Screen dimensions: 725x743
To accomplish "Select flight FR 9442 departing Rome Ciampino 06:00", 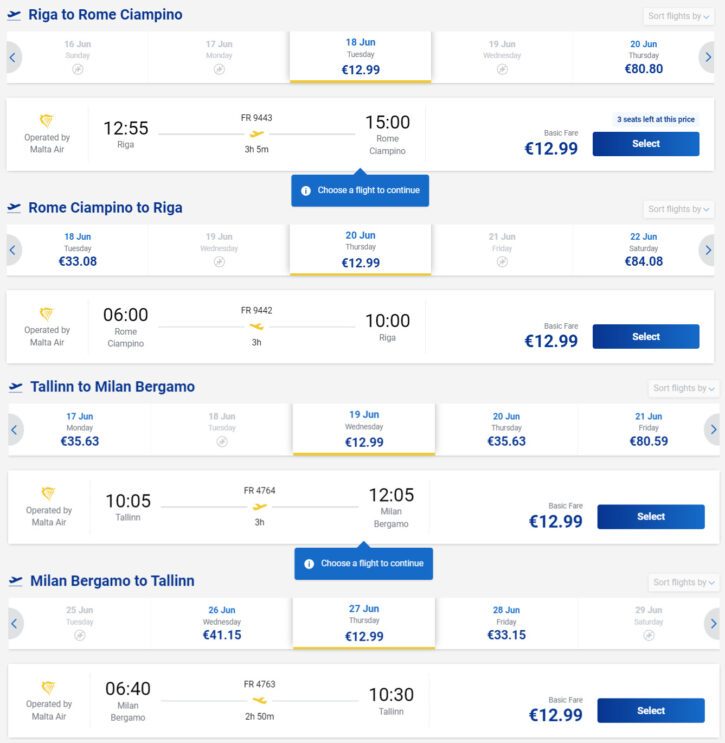I will [x=646, y=336].
